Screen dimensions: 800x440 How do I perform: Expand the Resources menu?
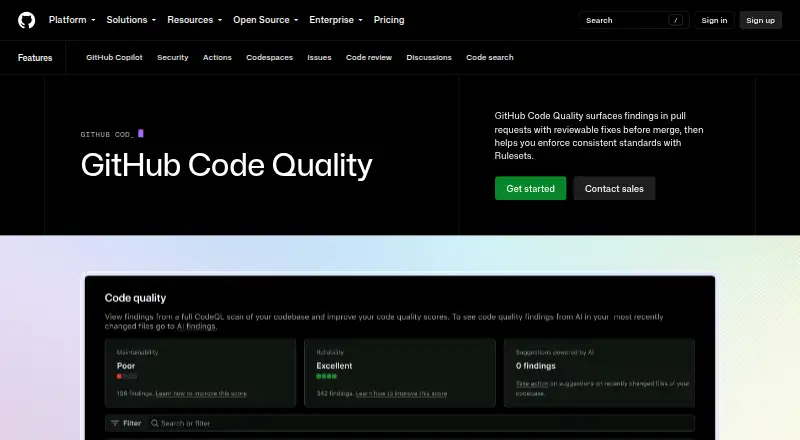tap(194, 20)
